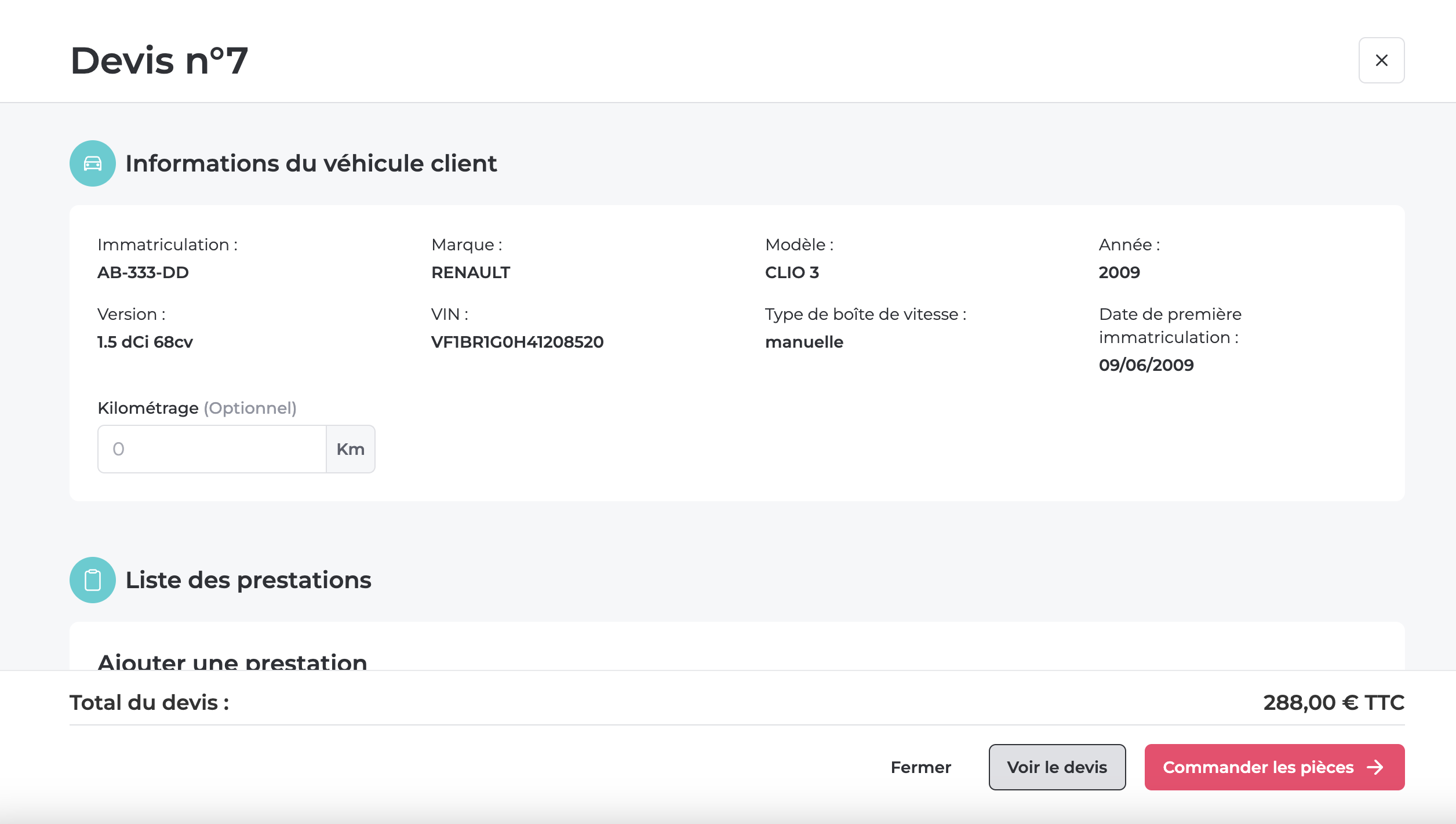Select the VIN value VF1BR1G0H41208520

(x=518, y=342)
